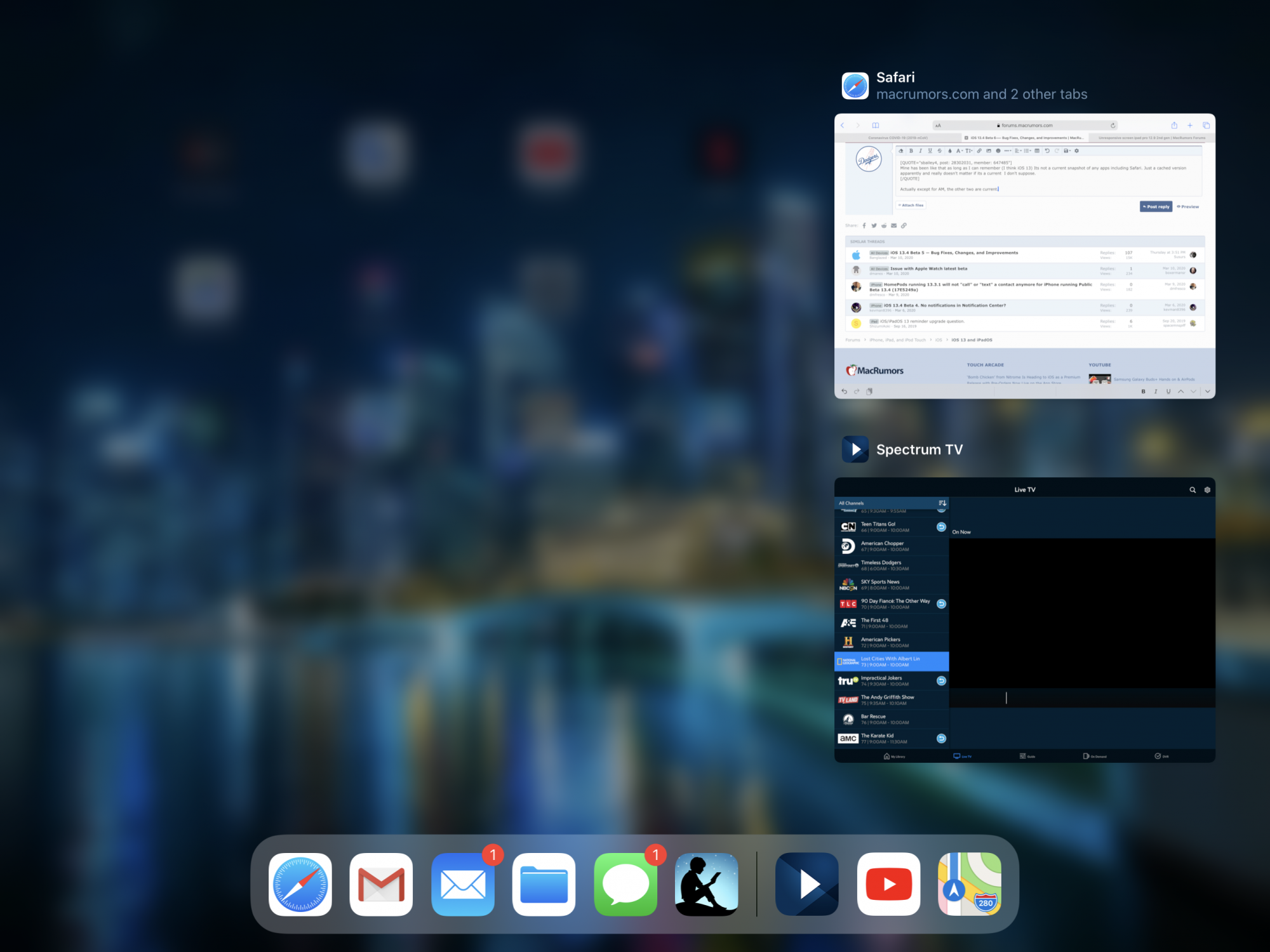Viewport: 1270px width, 952px height.
Task: Launch YouTube from the dock
Action: [x=888, y=884]
